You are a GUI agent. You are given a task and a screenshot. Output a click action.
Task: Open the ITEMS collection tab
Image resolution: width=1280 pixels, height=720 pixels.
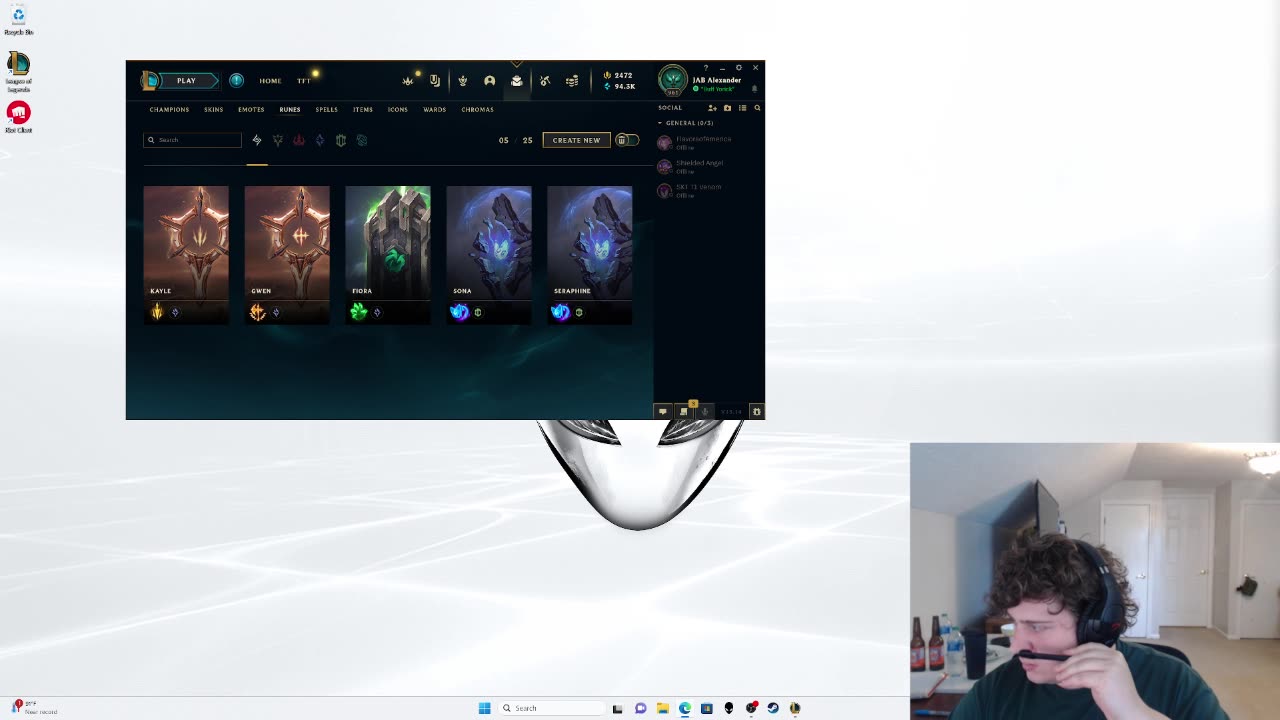click(x=363, y=109)
